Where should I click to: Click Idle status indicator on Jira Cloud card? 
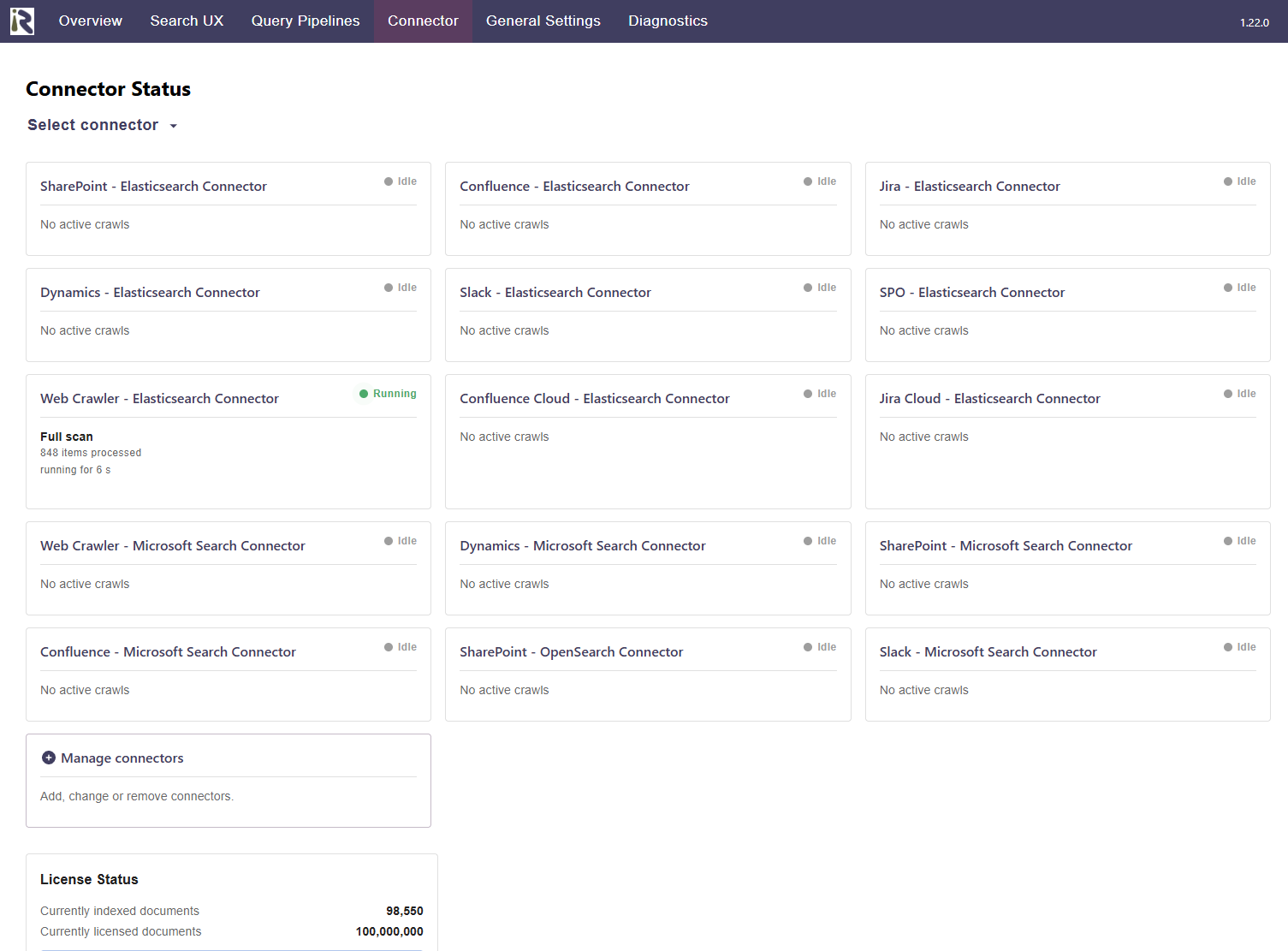click(1240, 394)
